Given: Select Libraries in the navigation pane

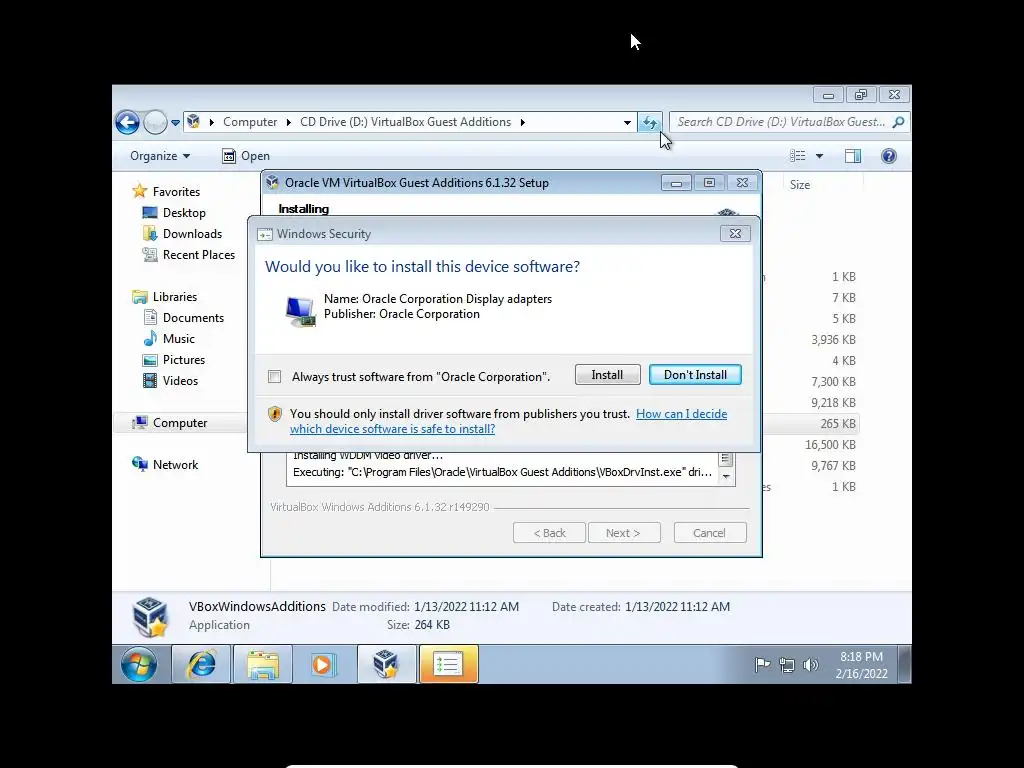Looking at the screenshot, I should [174, 296].
